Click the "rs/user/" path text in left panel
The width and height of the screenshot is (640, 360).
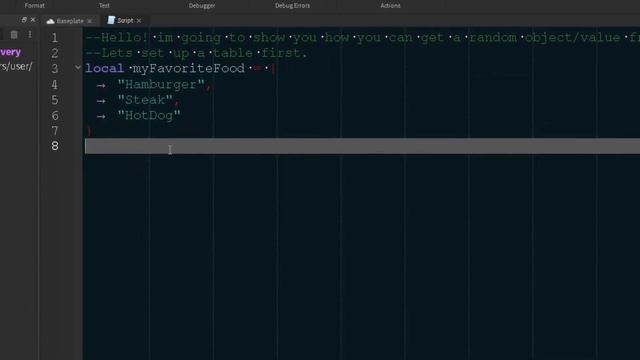pyautogui.click(x=16, y=66)
